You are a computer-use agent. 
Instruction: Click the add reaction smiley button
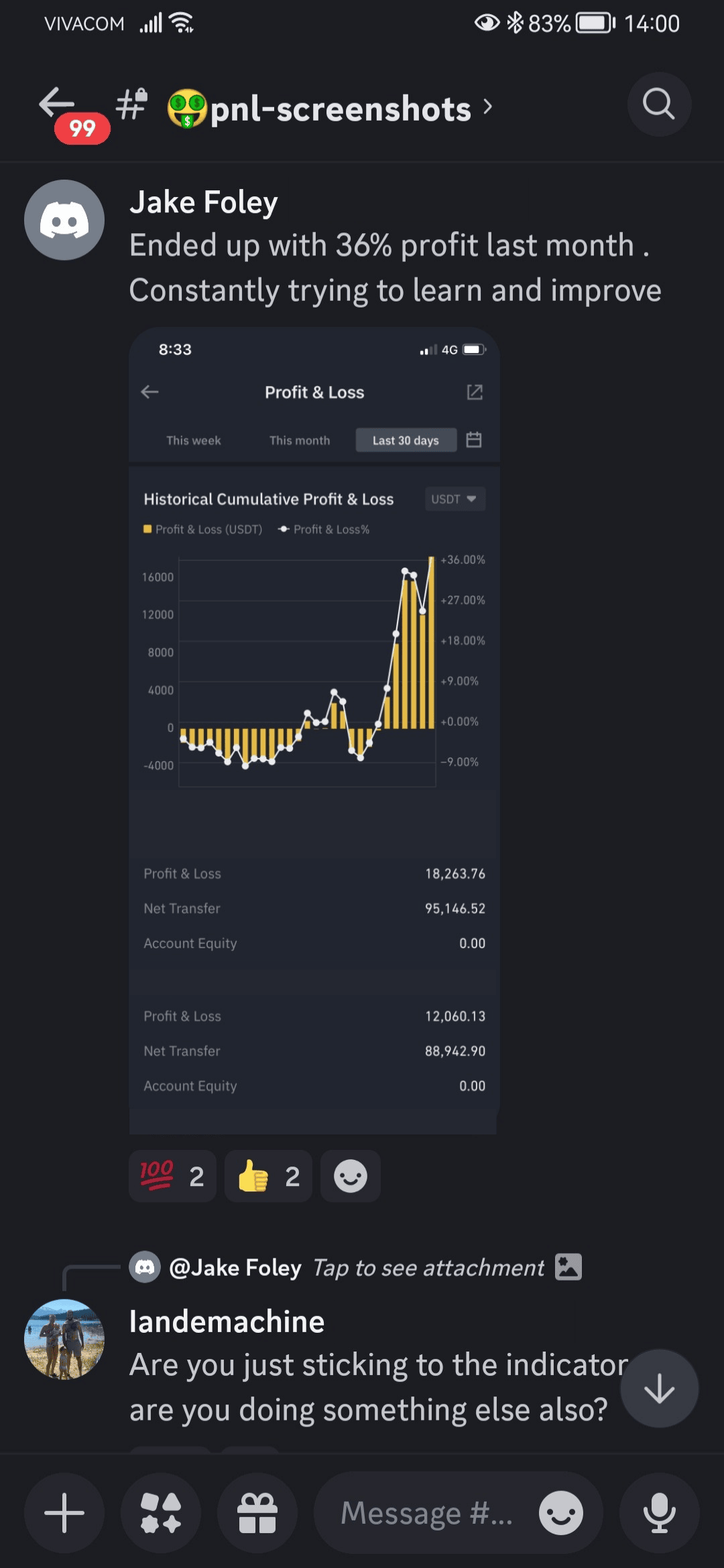tap(350, 1176)
